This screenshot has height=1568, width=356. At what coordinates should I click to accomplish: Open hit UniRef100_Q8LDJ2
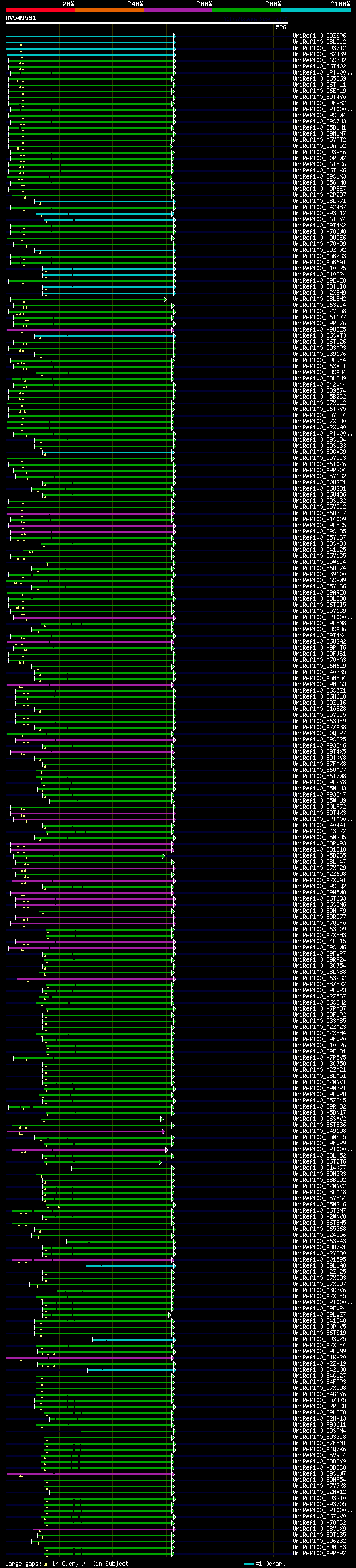coord(319,42)
